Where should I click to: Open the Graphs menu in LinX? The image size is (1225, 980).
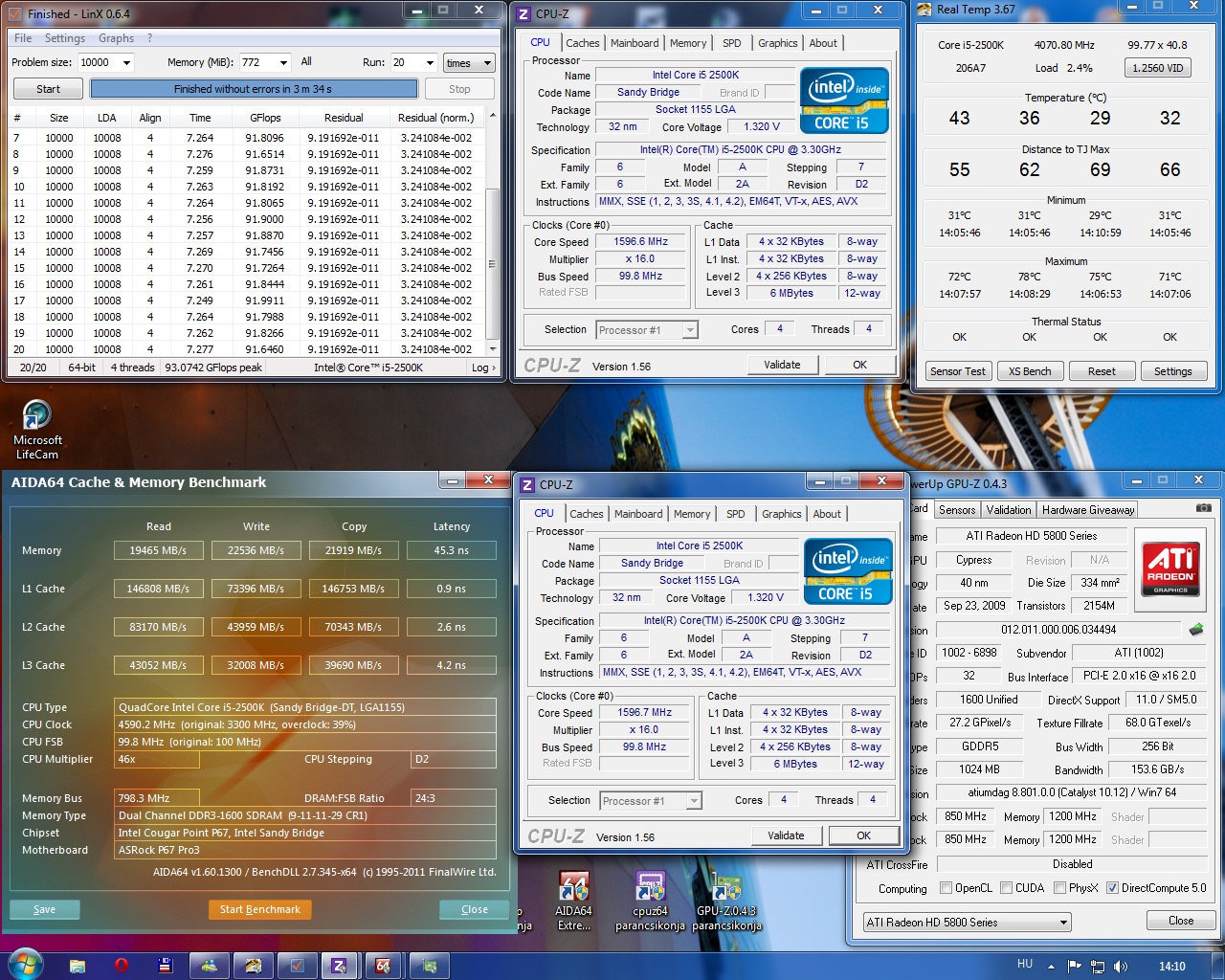pos(116,38)
